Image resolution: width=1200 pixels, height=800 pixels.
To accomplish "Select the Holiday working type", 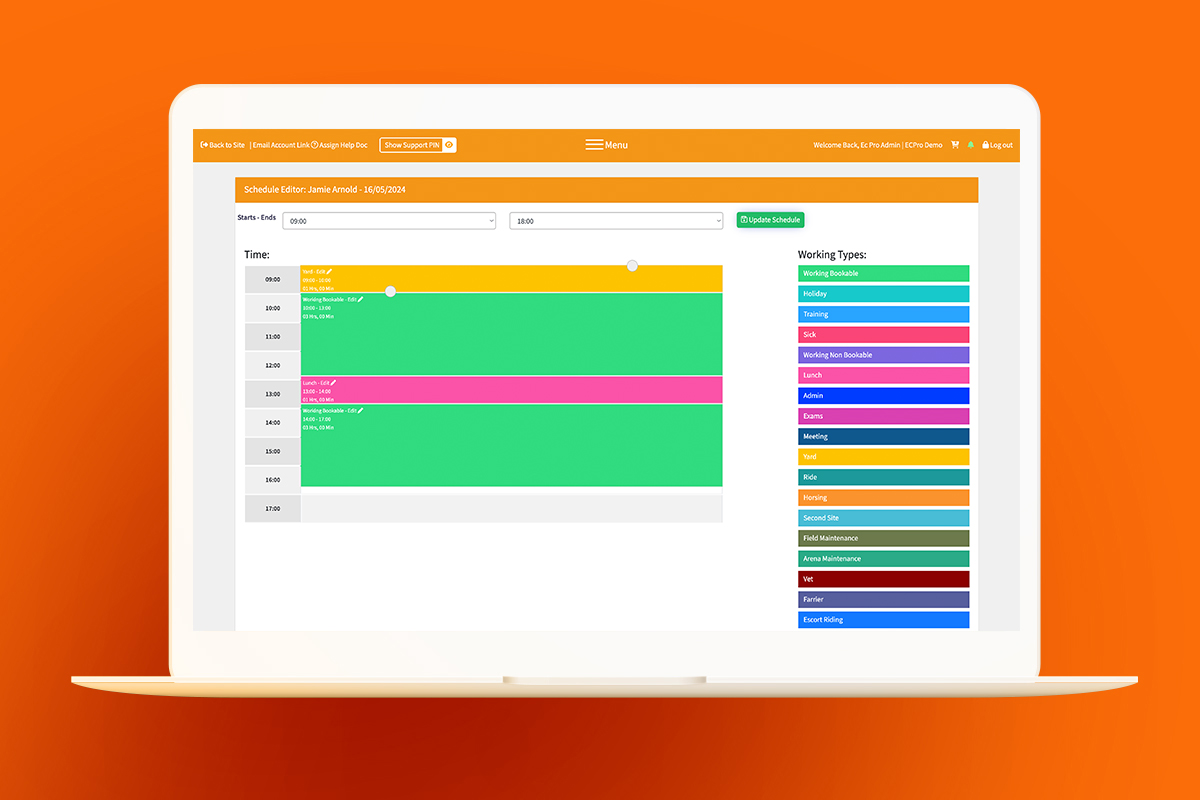I will coord(883,293).
